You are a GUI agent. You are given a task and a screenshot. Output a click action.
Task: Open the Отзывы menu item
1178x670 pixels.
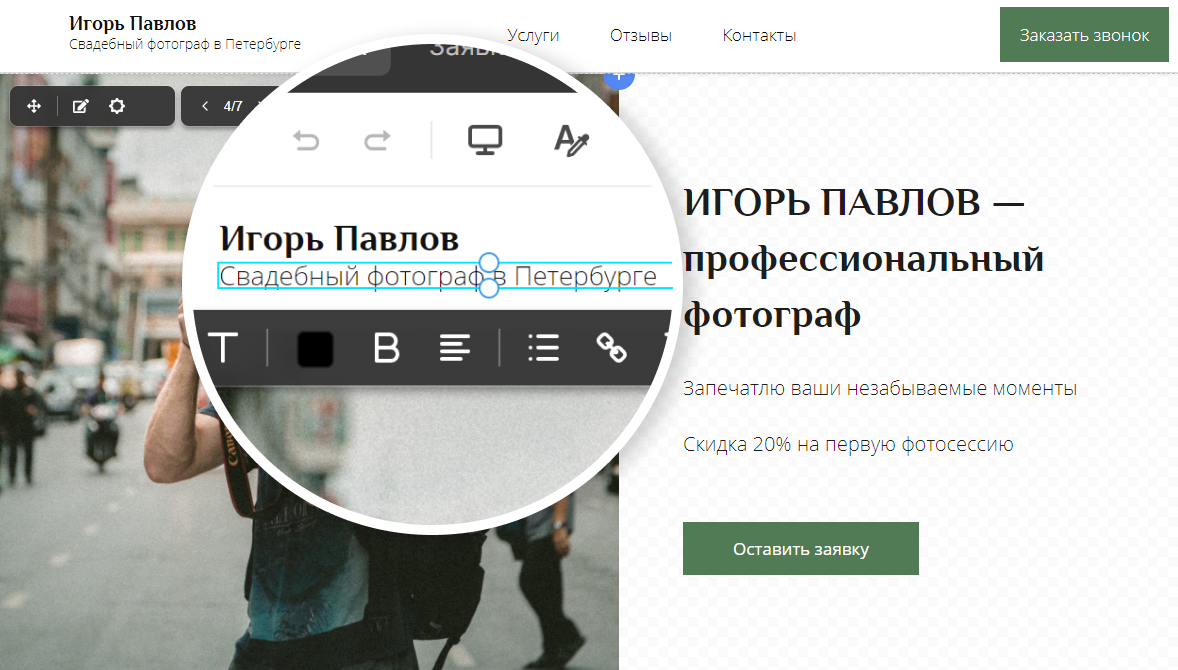coord(641,35)
